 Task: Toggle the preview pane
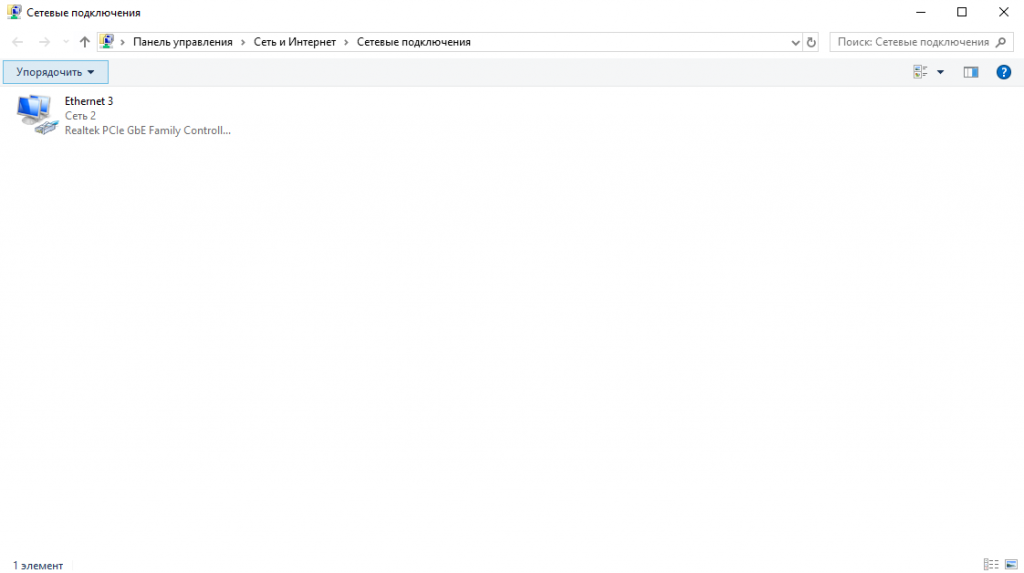coord(971,72)
